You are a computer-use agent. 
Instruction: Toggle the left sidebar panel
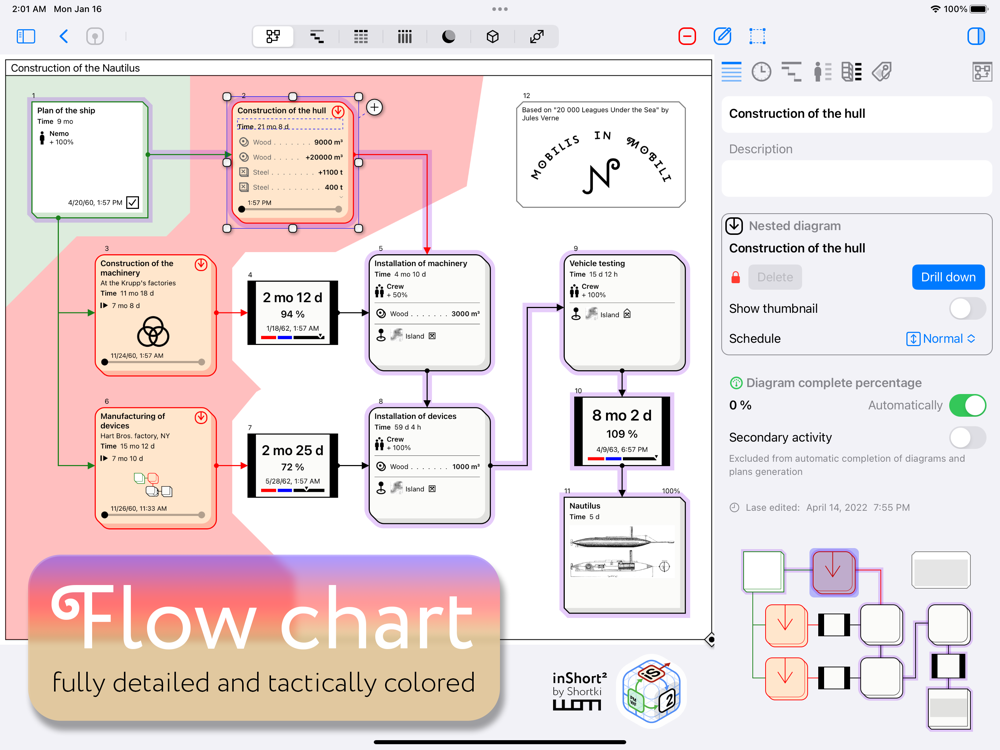pyautogui.click(x=26, y=36)
